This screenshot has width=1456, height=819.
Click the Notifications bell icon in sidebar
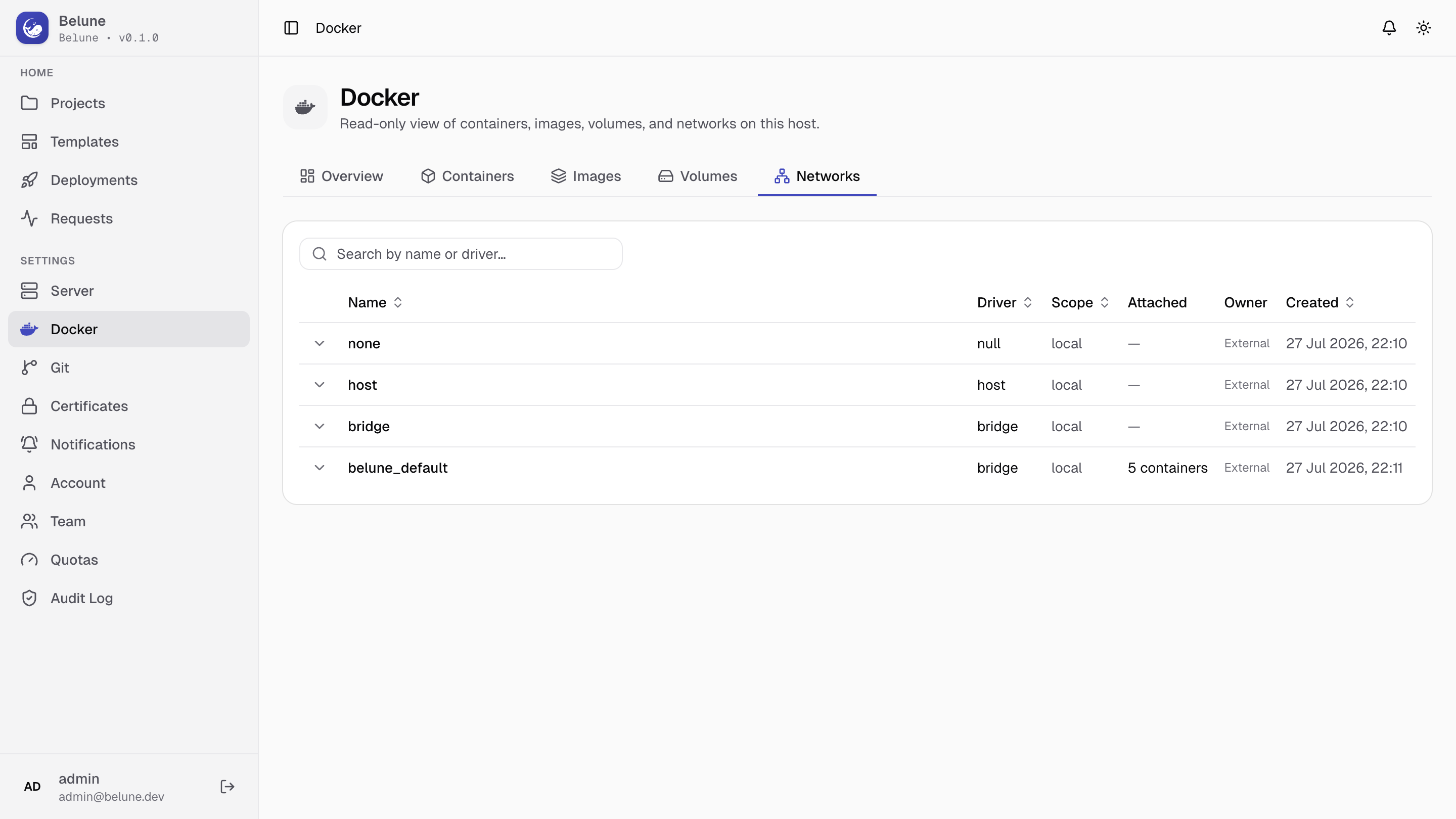point(29,444)
